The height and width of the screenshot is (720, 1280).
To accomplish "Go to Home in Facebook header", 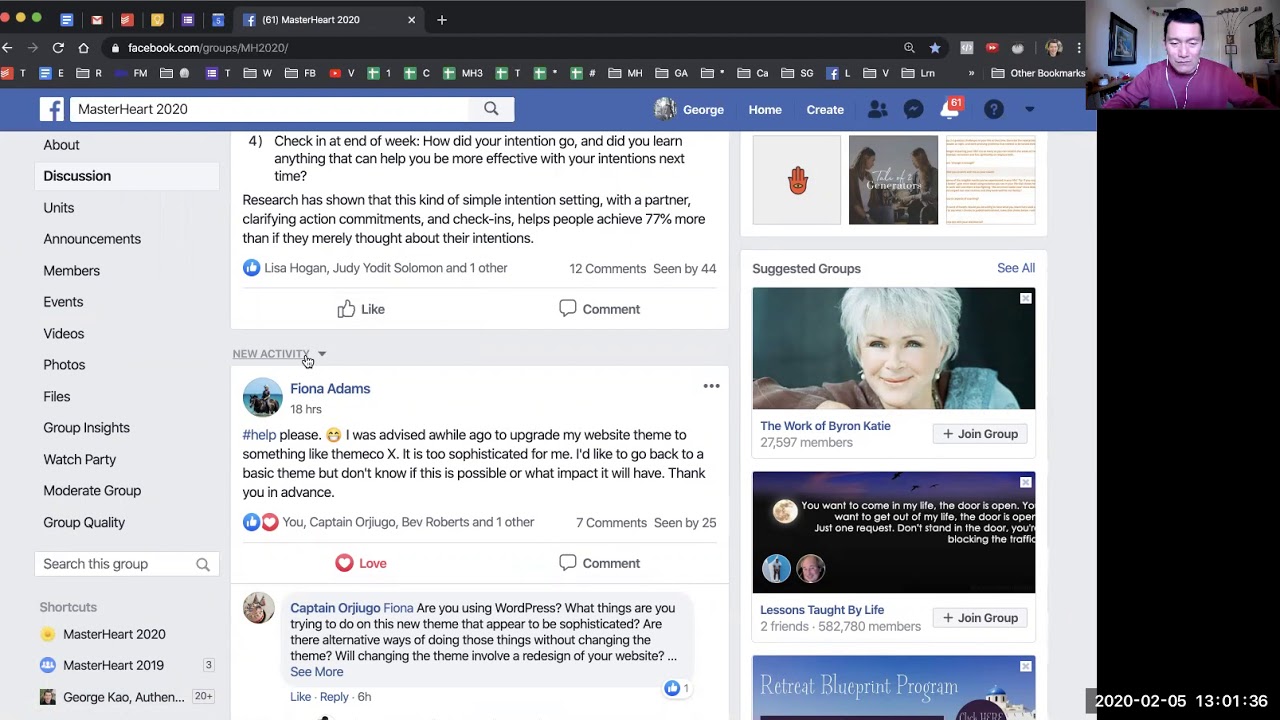I will 765,109.
